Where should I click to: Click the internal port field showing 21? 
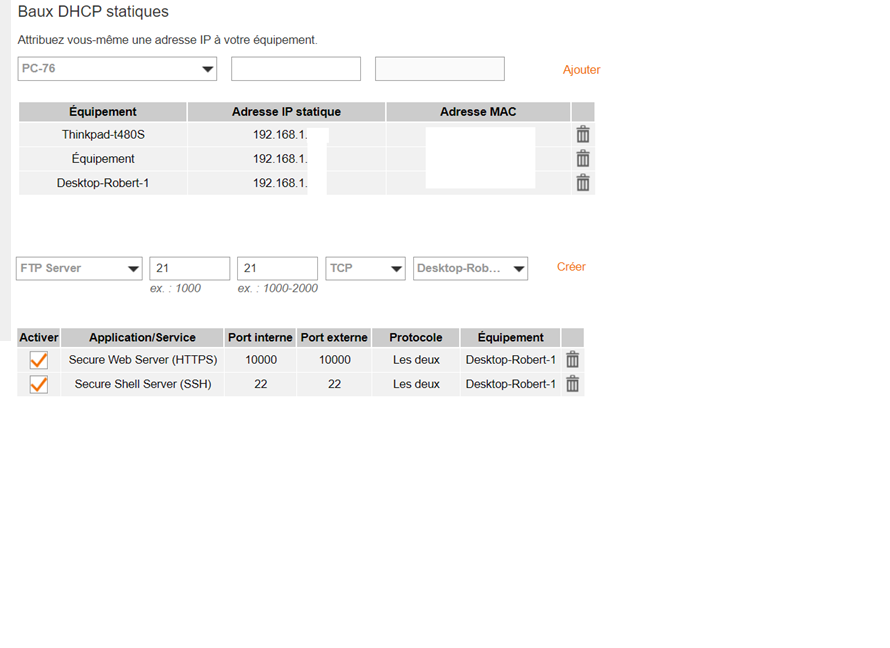pos(189,268)
